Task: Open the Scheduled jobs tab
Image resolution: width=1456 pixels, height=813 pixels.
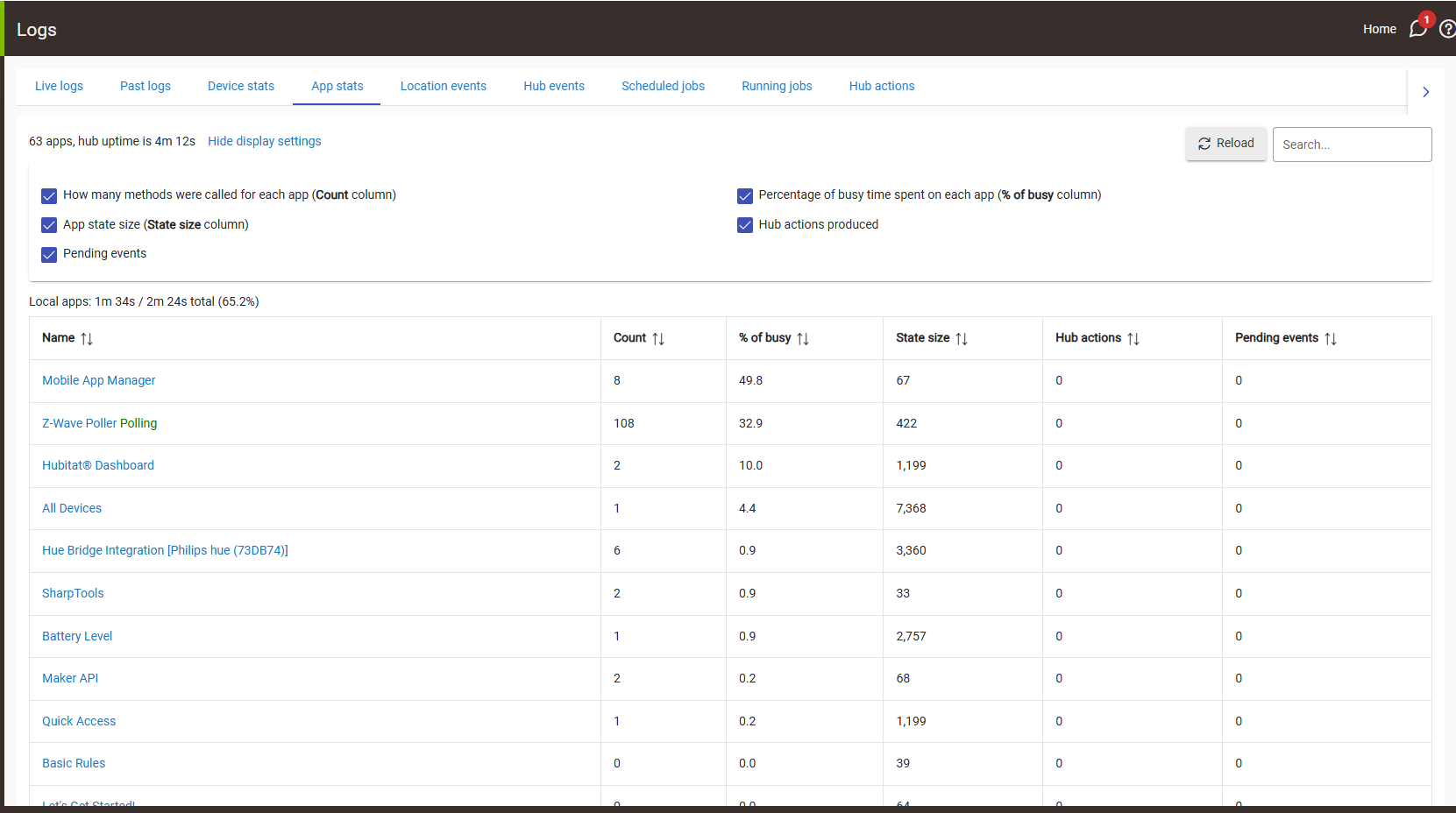Action: pos(663,86)
